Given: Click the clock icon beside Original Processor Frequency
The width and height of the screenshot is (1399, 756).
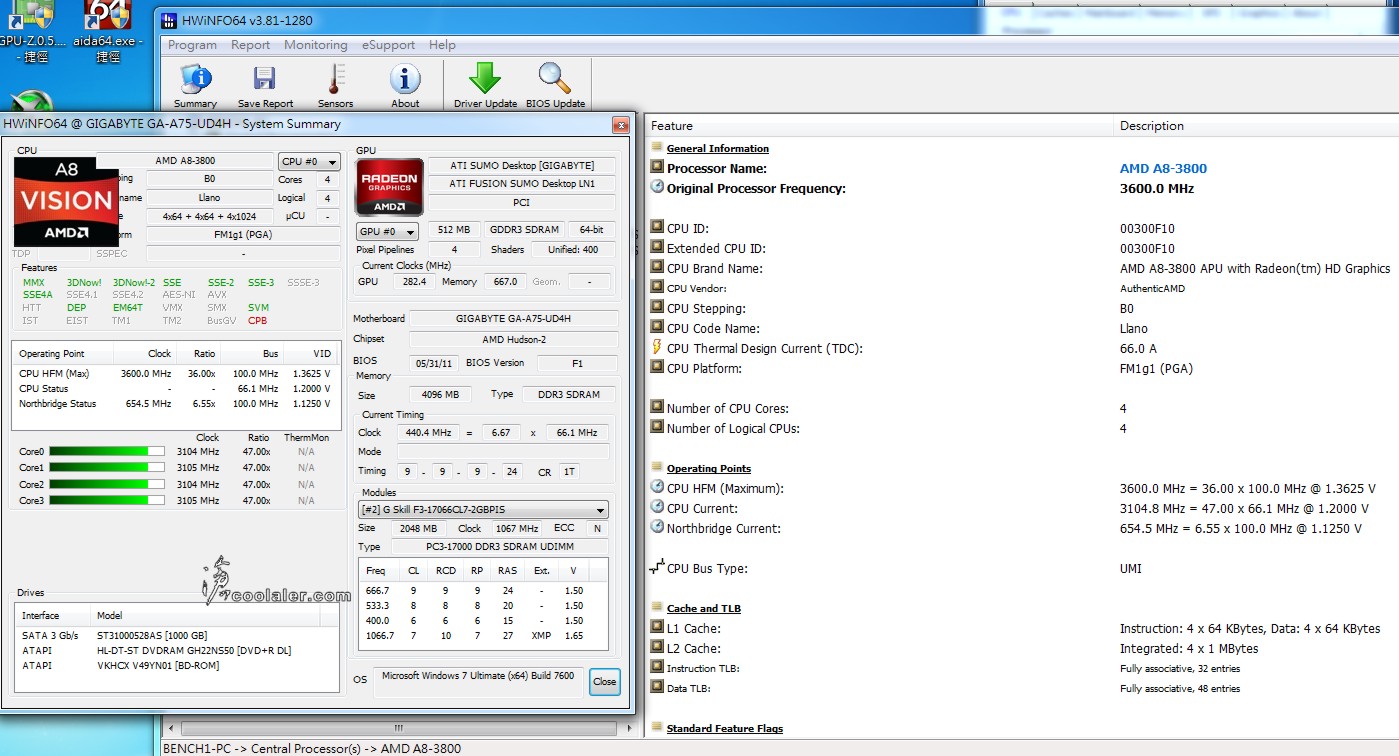Looking at the screenshot, I should point(657,187).
